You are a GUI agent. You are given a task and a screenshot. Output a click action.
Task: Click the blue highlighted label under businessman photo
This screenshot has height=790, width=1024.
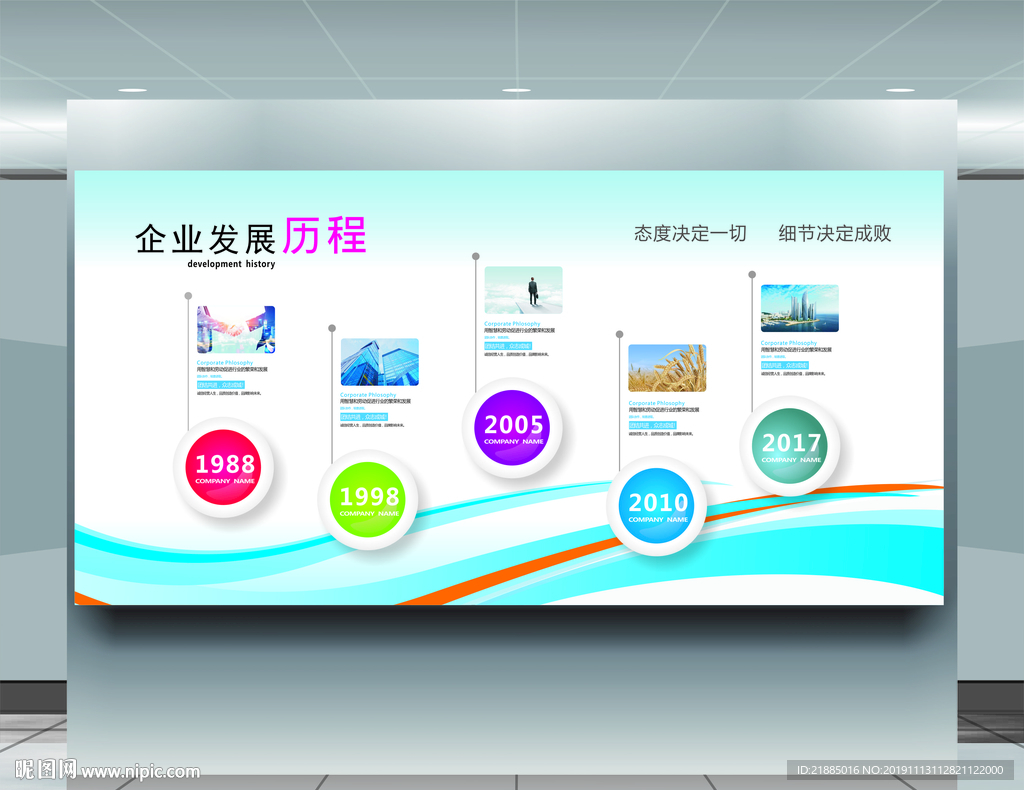click(x=508, y=346)
